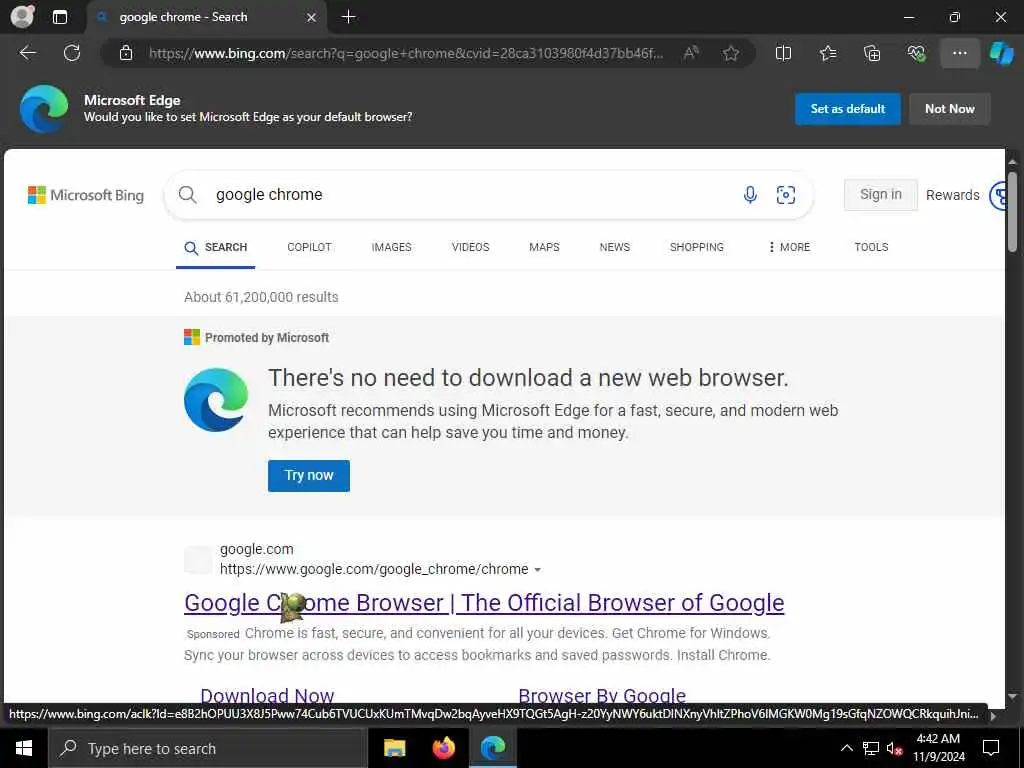Open TOOLS options

(871, 248)
